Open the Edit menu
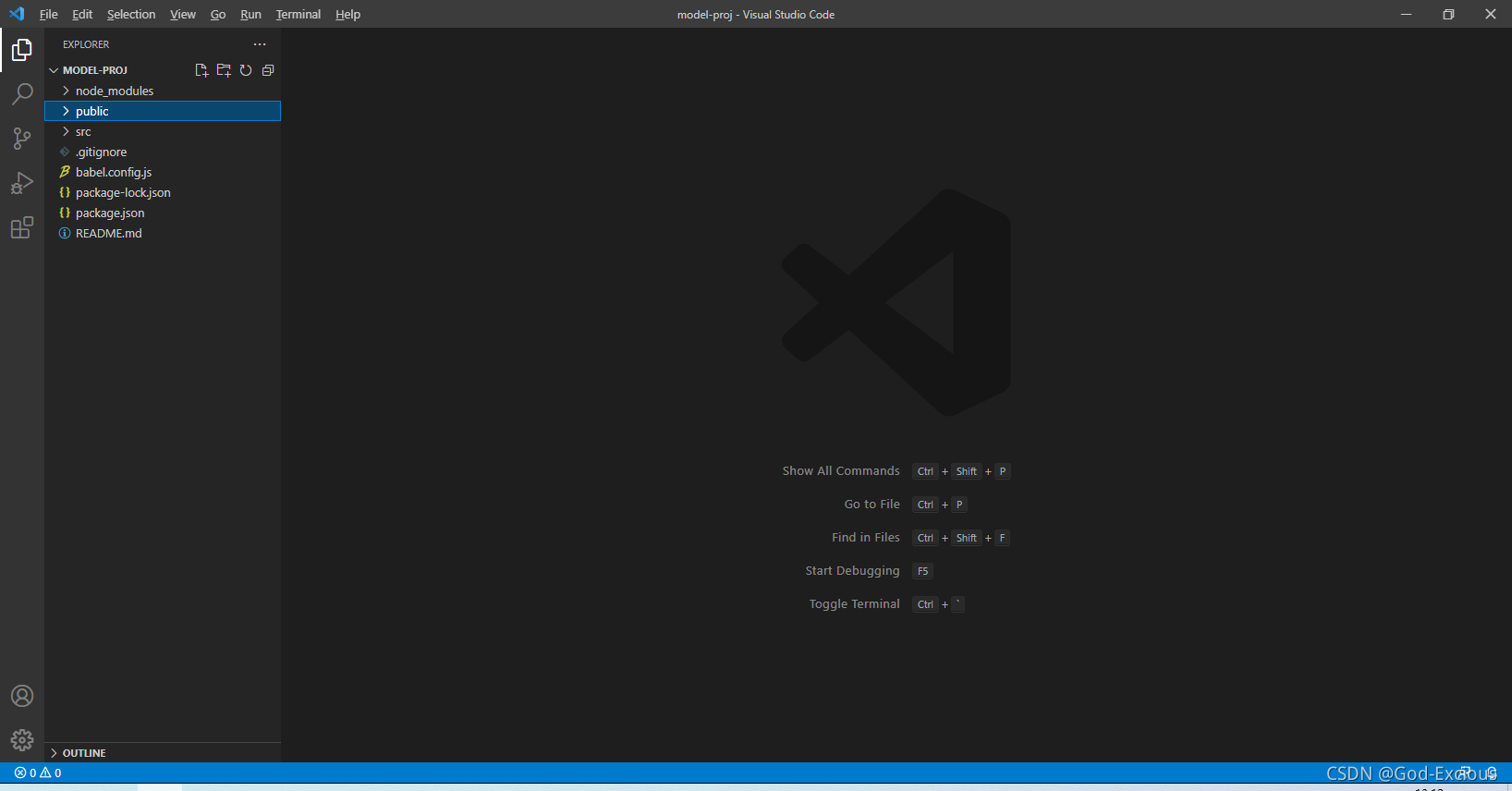The width and height of the screenshot is (1512, 791). coord(82,14)
